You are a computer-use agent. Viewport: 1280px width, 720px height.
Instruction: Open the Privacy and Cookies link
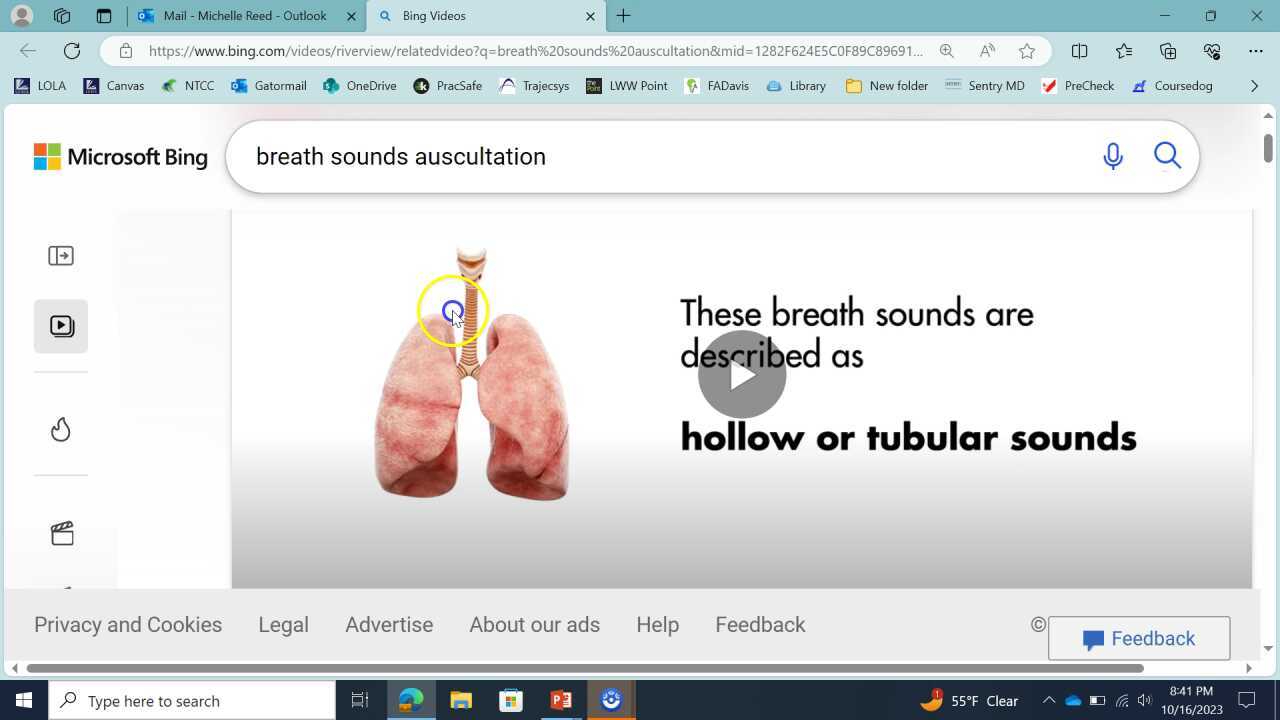128,624
